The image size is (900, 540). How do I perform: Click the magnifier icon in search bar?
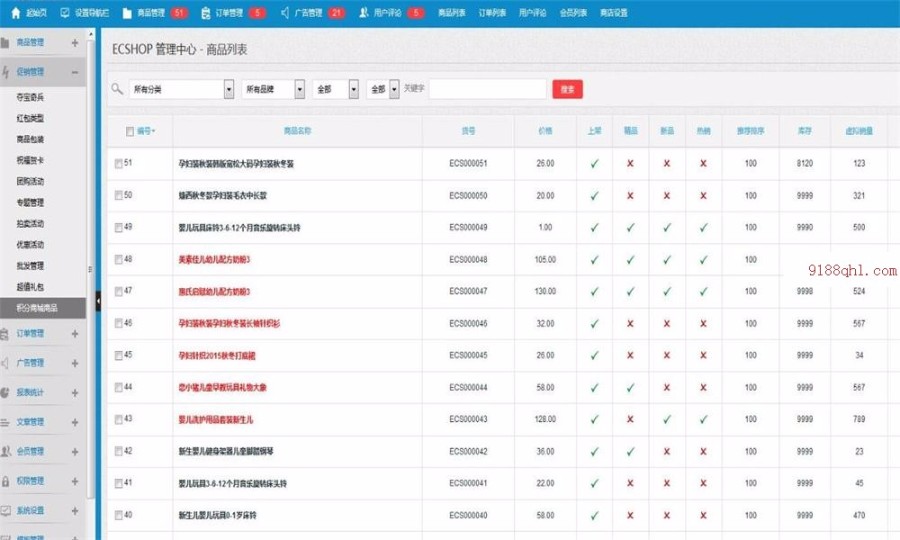click(x=117, y=89)
